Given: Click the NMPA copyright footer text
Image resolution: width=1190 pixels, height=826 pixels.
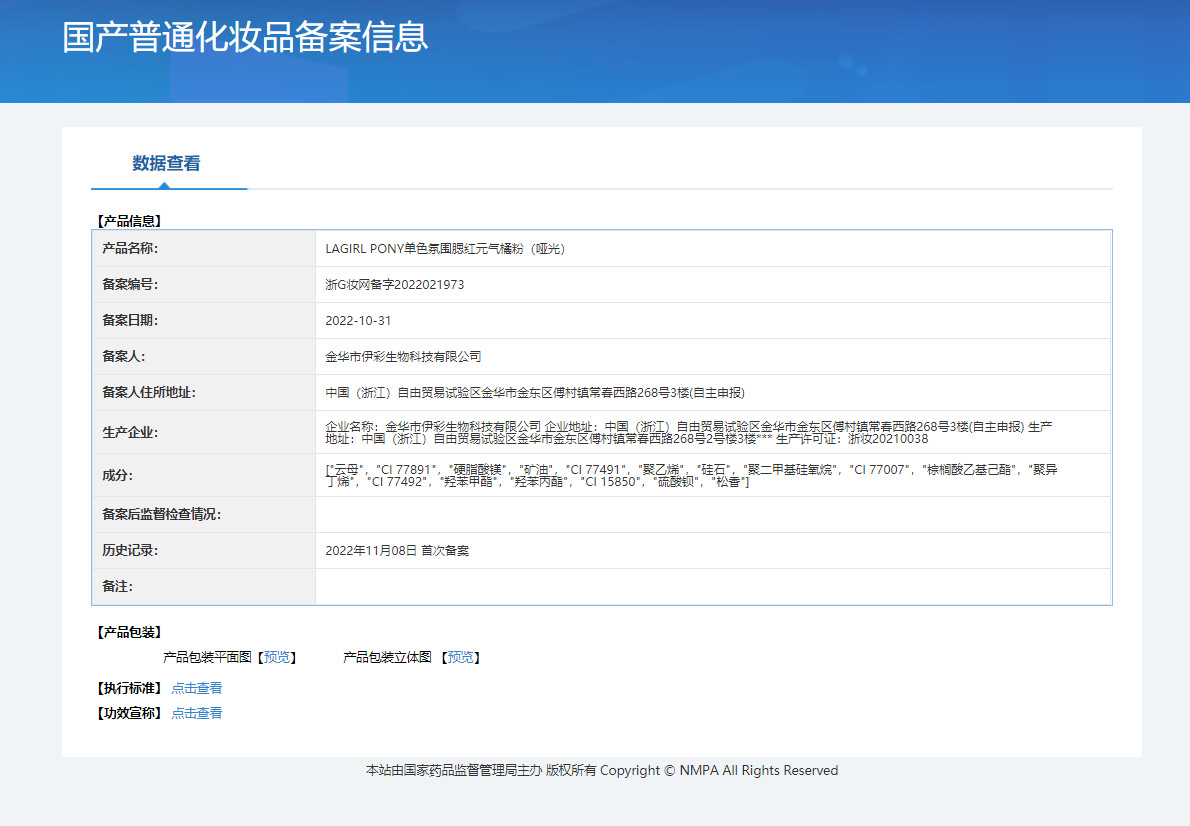Looking at the screenshot, I should pyautogui.click(x=601, y=770).
